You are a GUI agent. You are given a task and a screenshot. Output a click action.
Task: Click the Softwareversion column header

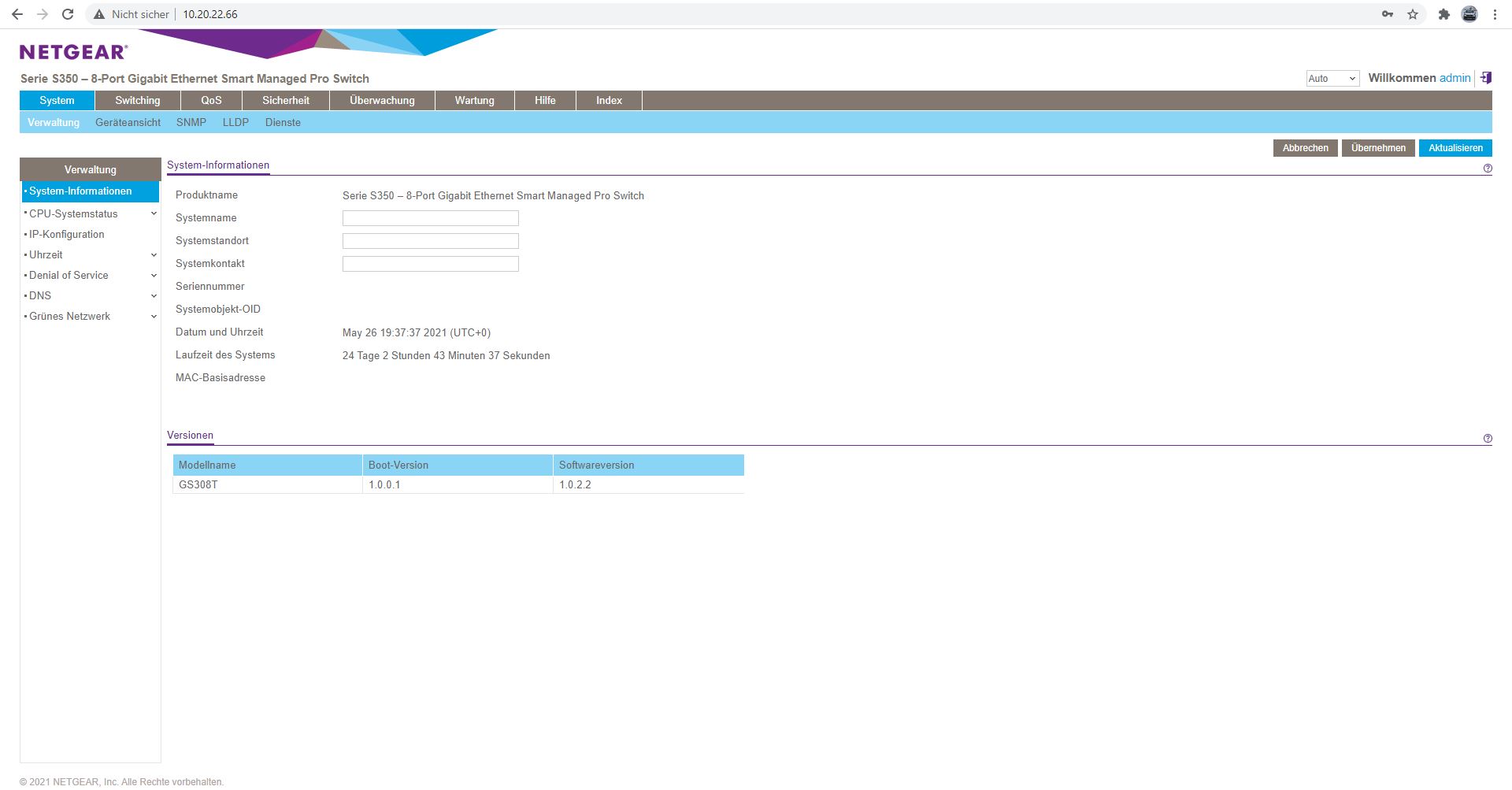tap(649, 465)
